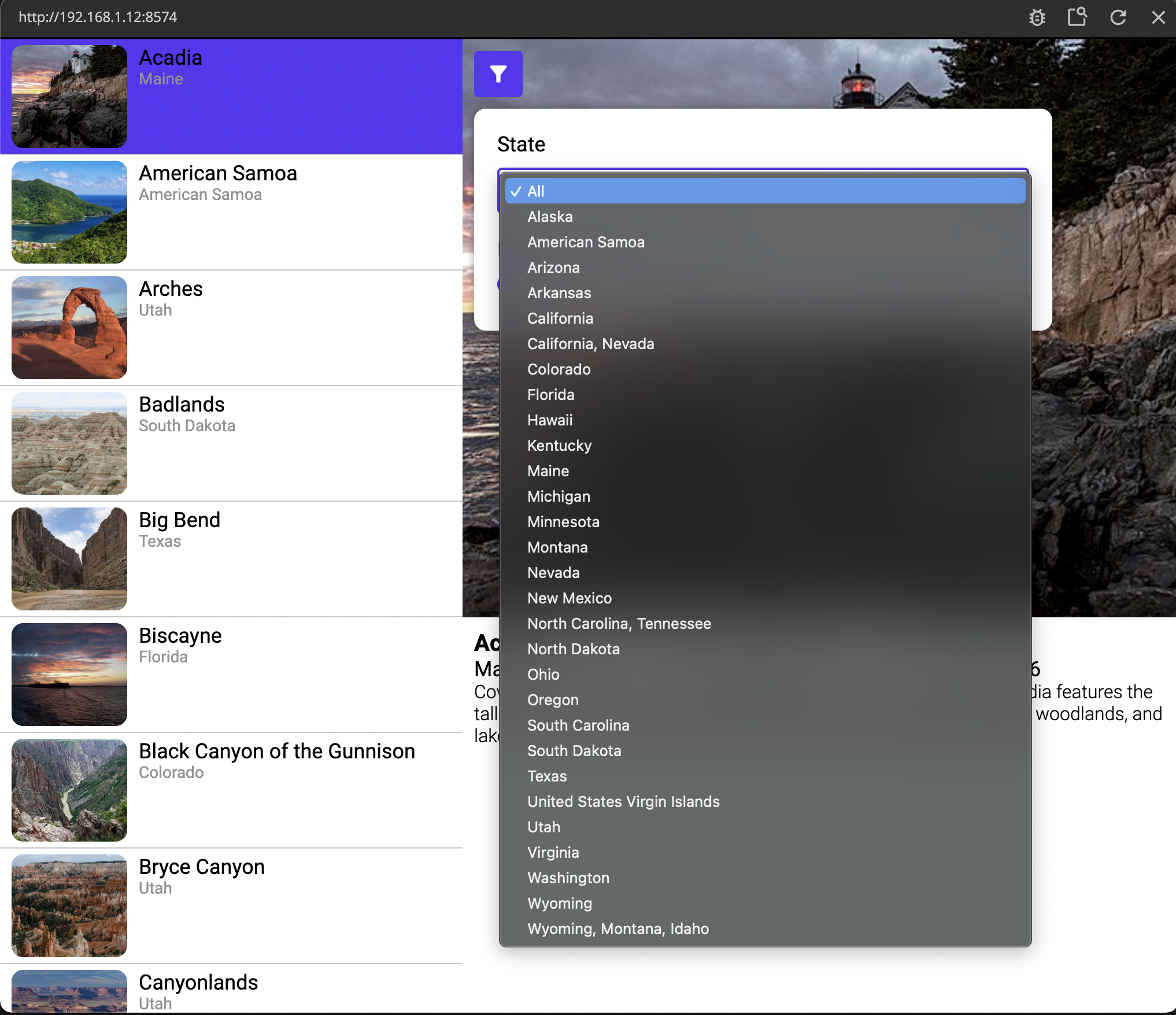
Task: Select Arizona from the State options
Action: pyautogui.click(x=765, y=268)
